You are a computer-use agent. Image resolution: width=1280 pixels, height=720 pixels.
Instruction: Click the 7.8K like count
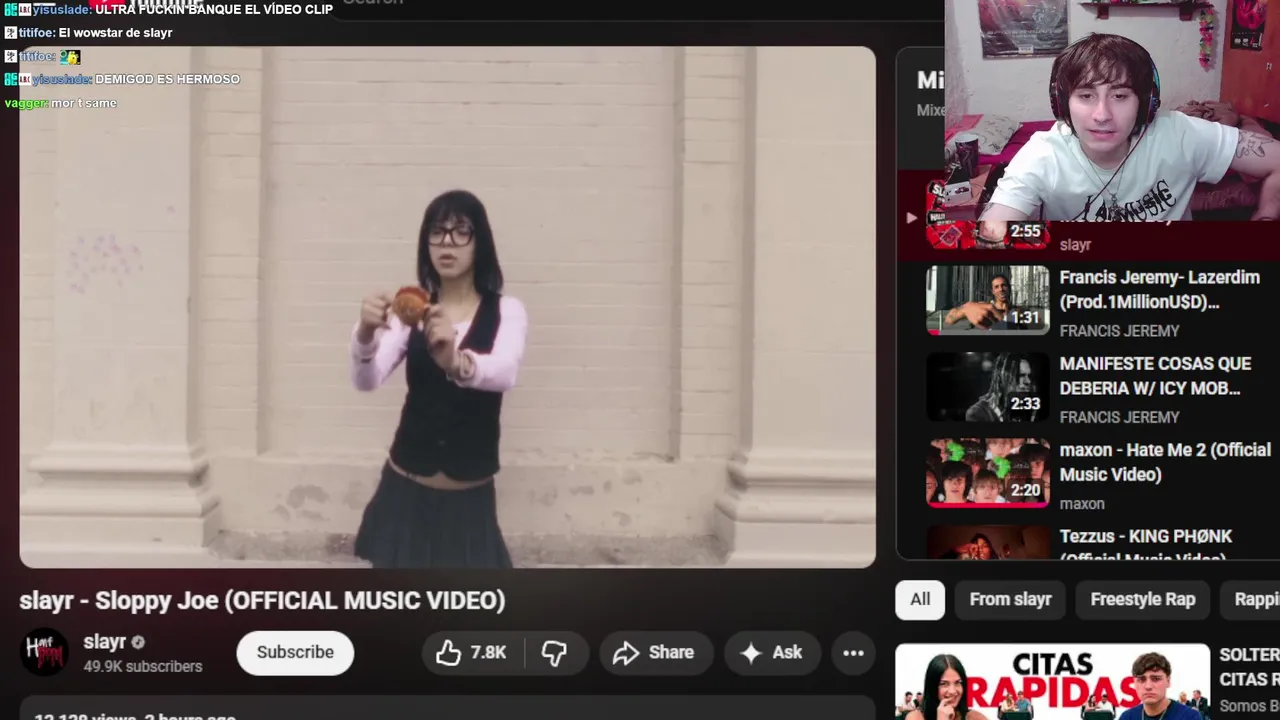pos(488,653)
